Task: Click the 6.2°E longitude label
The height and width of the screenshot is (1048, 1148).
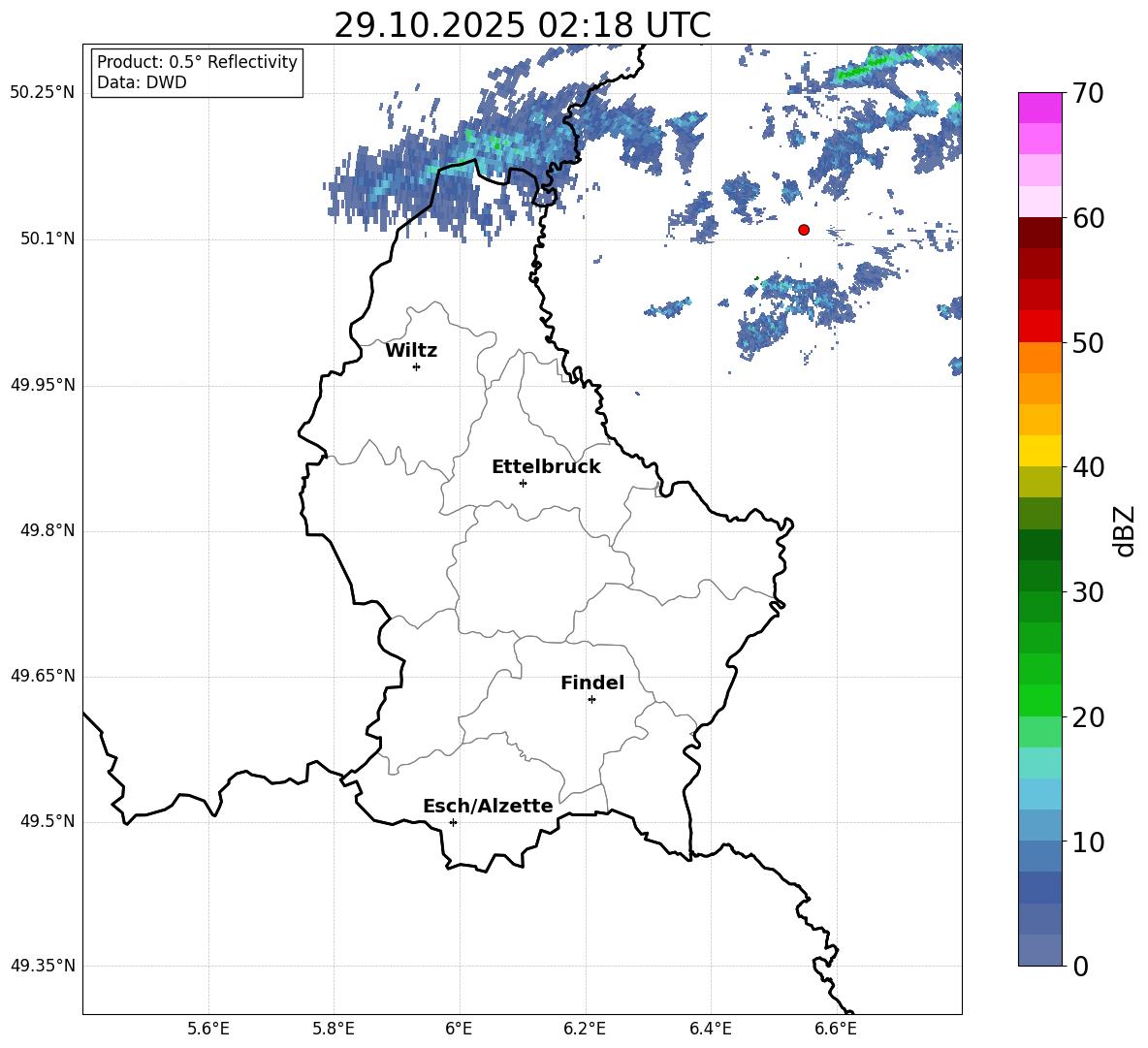Action: point(585,1029)
